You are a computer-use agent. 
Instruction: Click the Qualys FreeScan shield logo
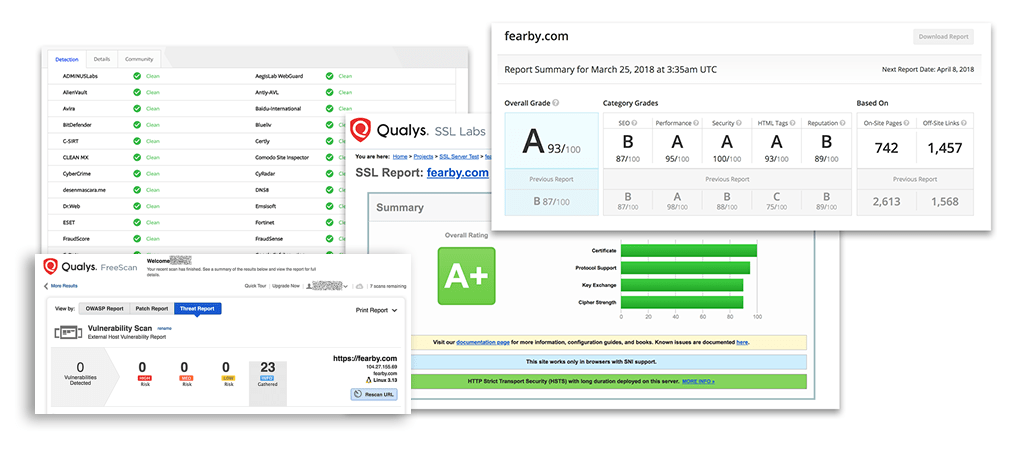pyautogui.click(x=49, y=267)
